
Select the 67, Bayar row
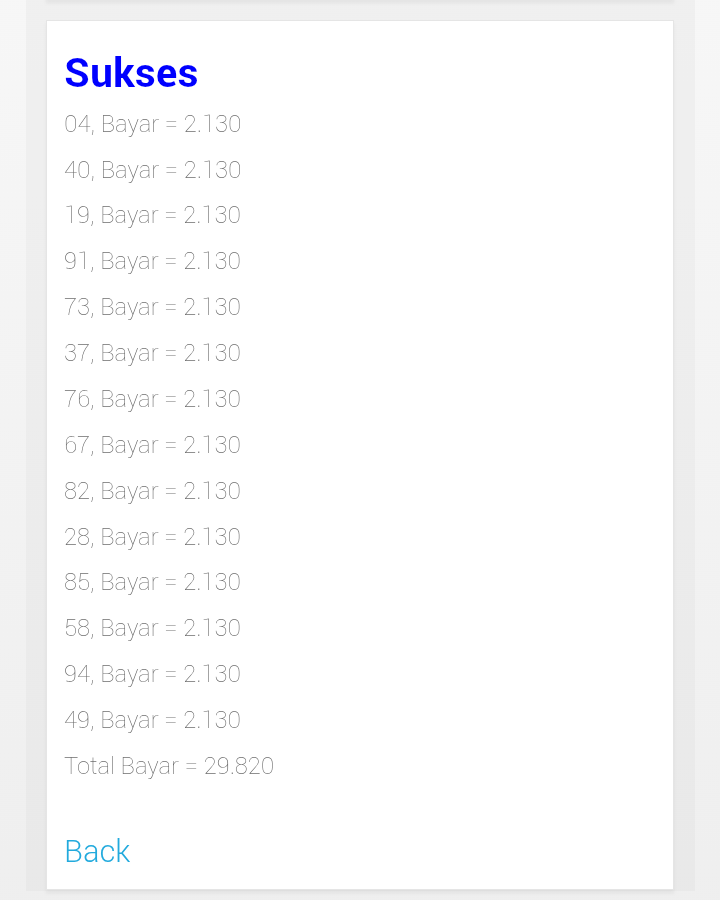(x=152, y=445)
